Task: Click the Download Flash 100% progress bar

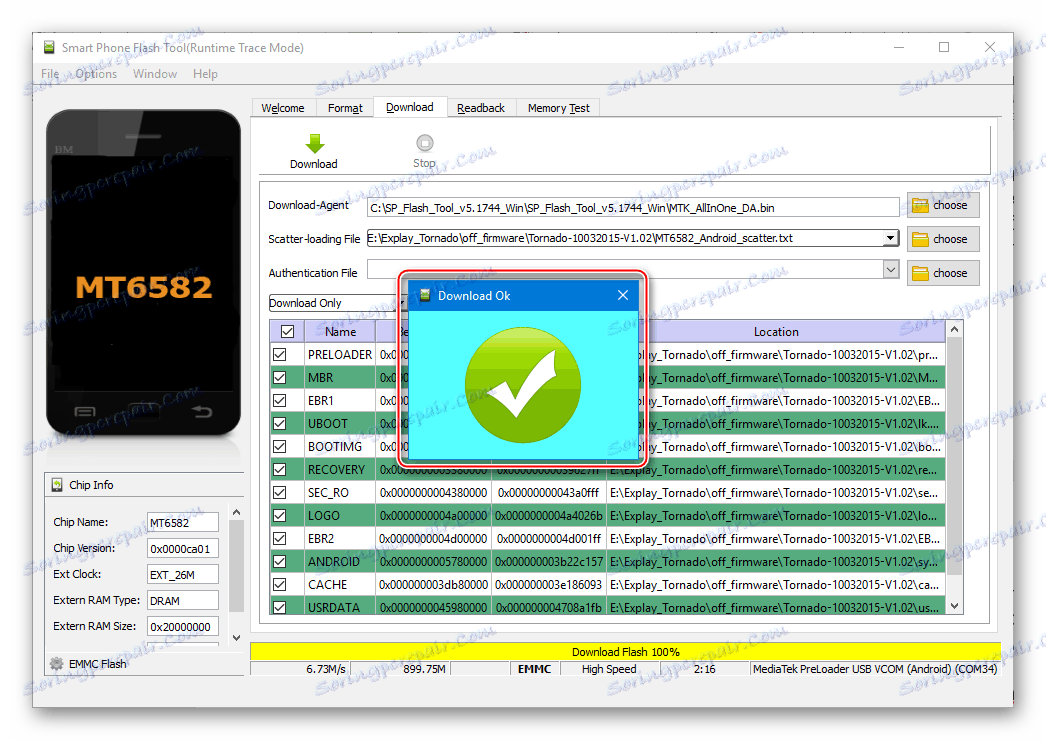Action: click(625, 652)
